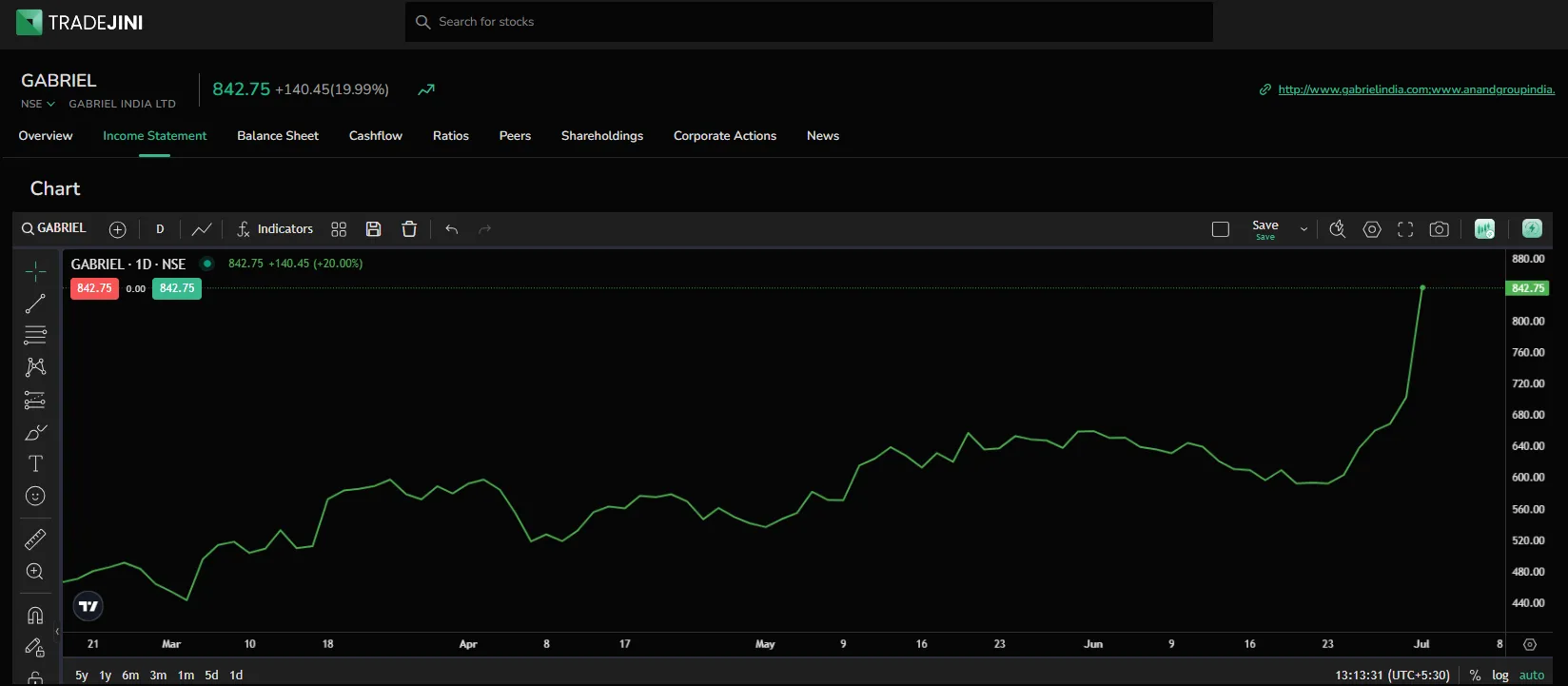The width and height of the screenshot is (1568, 686).
Task: Switch to the Balance Sheet tab
Action: point(278,136)
